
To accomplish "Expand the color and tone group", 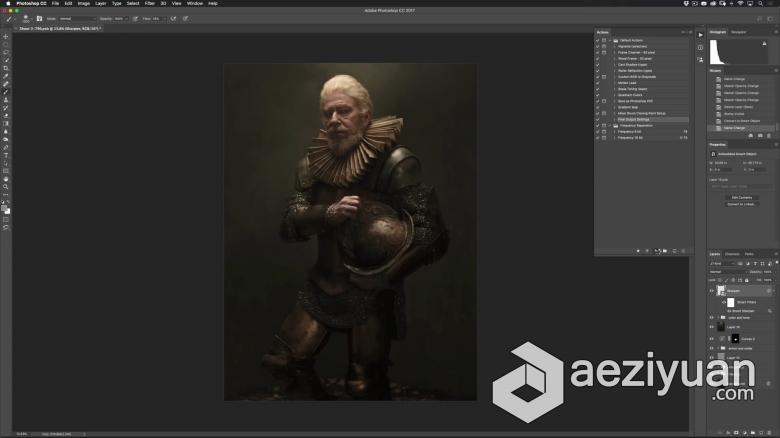I will point(718,318).
